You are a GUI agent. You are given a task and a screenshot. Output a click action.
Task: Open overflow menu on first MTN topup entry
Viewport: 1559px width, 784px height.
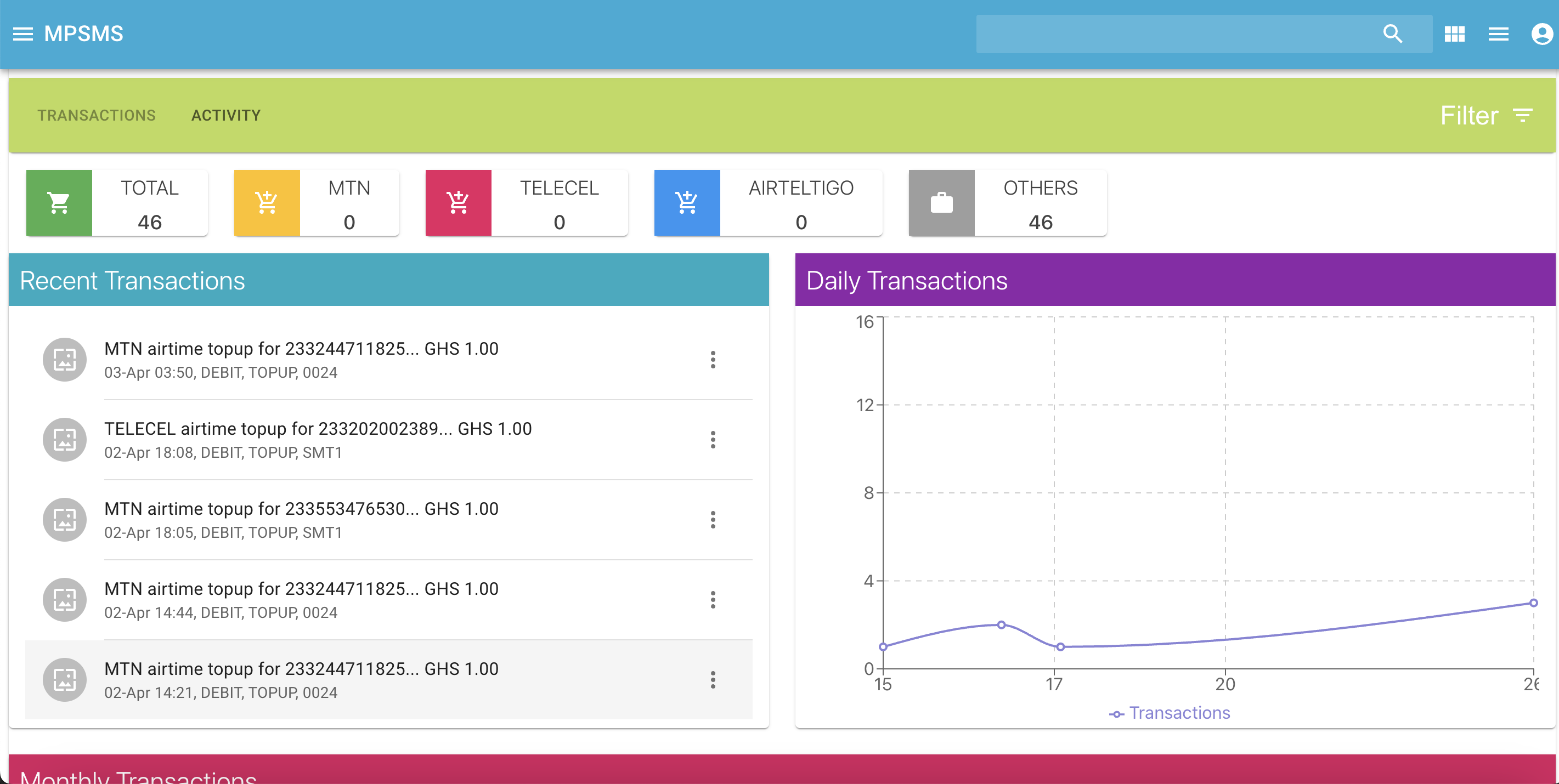714,359
